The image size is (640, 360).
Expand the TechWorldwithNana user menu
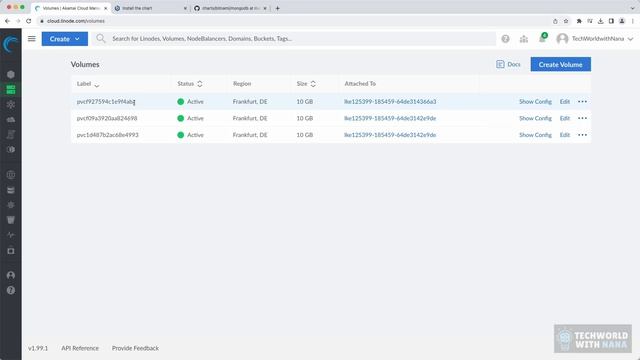595,39
